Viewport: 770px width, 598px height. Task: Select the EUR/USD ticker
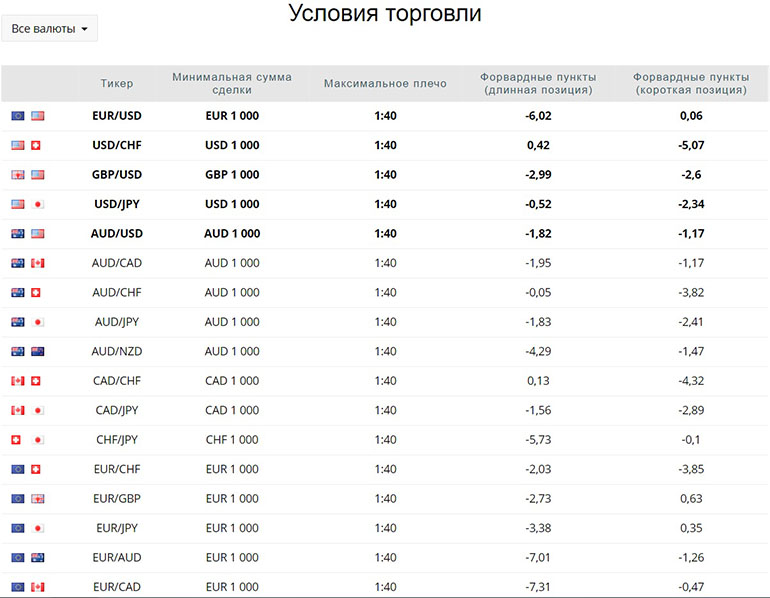pyautogui.click(x=117, y=116)
